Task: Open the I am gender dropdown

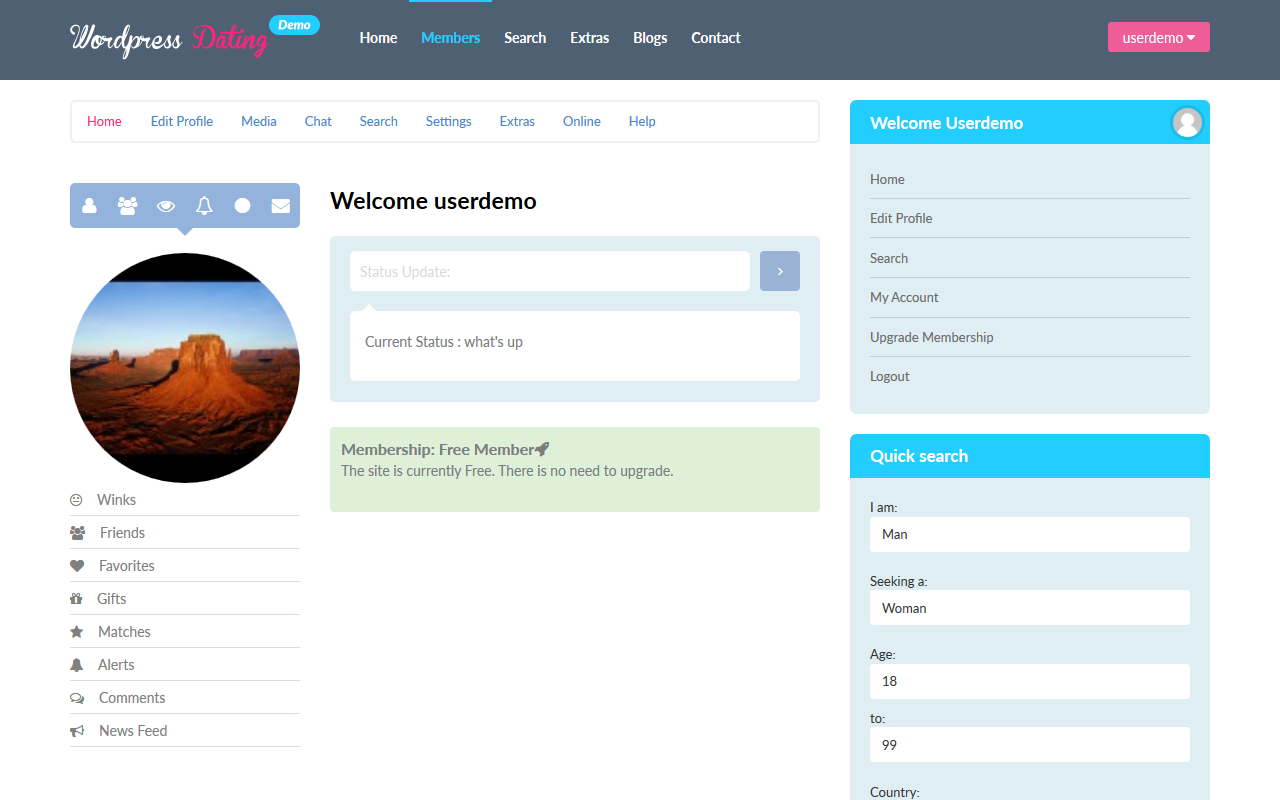Action: pos(1030,534)
